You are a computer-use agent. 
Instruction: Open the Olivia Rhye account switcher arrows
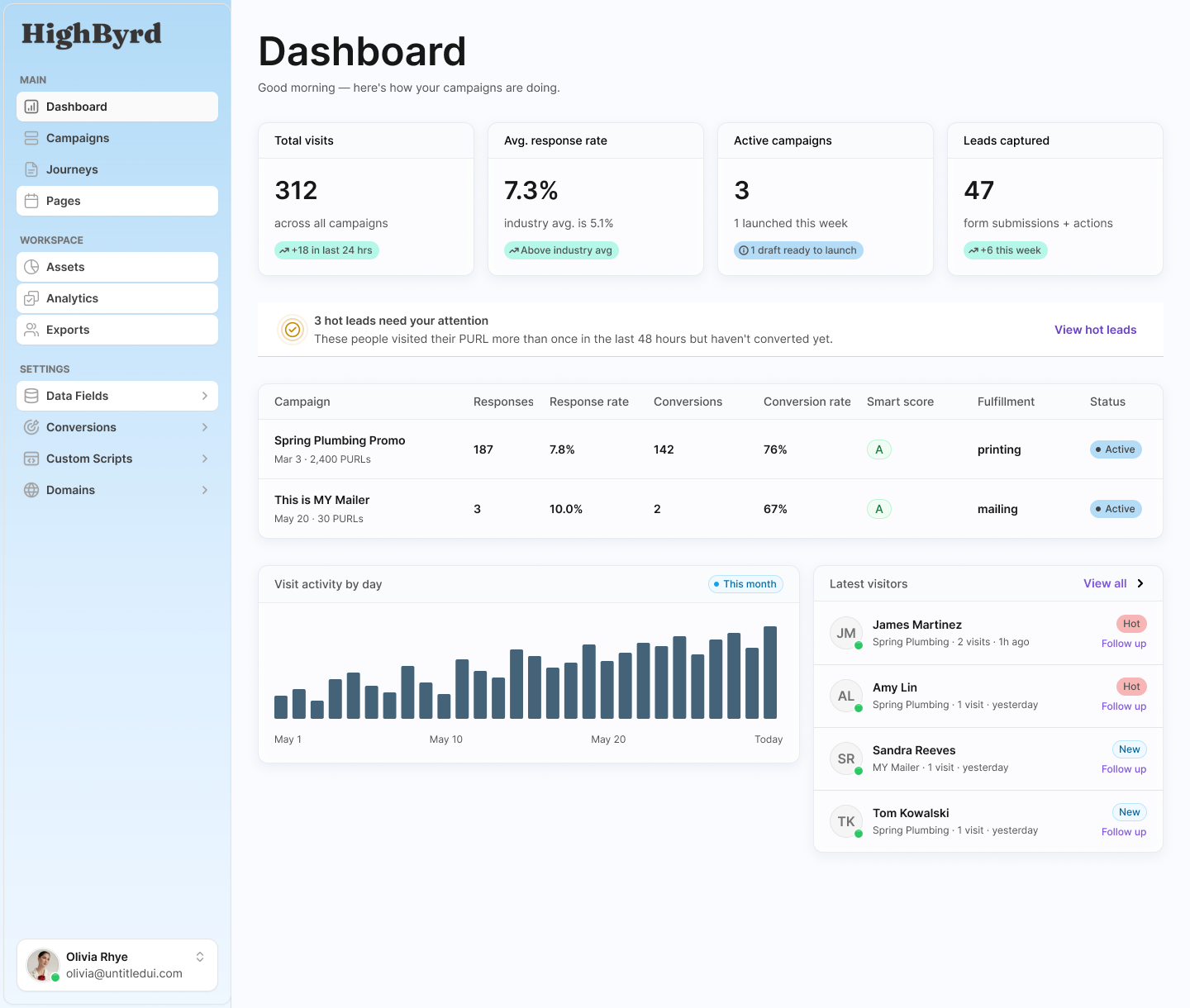200,957
